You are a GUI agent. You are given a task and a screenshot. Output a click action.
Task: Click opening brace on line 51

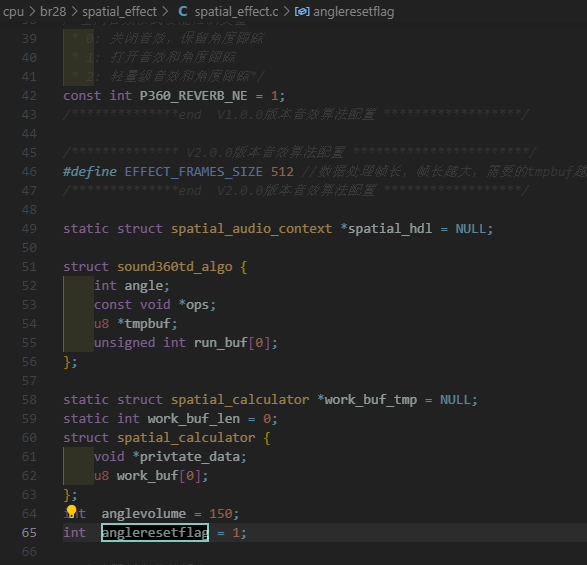point(244,267)
